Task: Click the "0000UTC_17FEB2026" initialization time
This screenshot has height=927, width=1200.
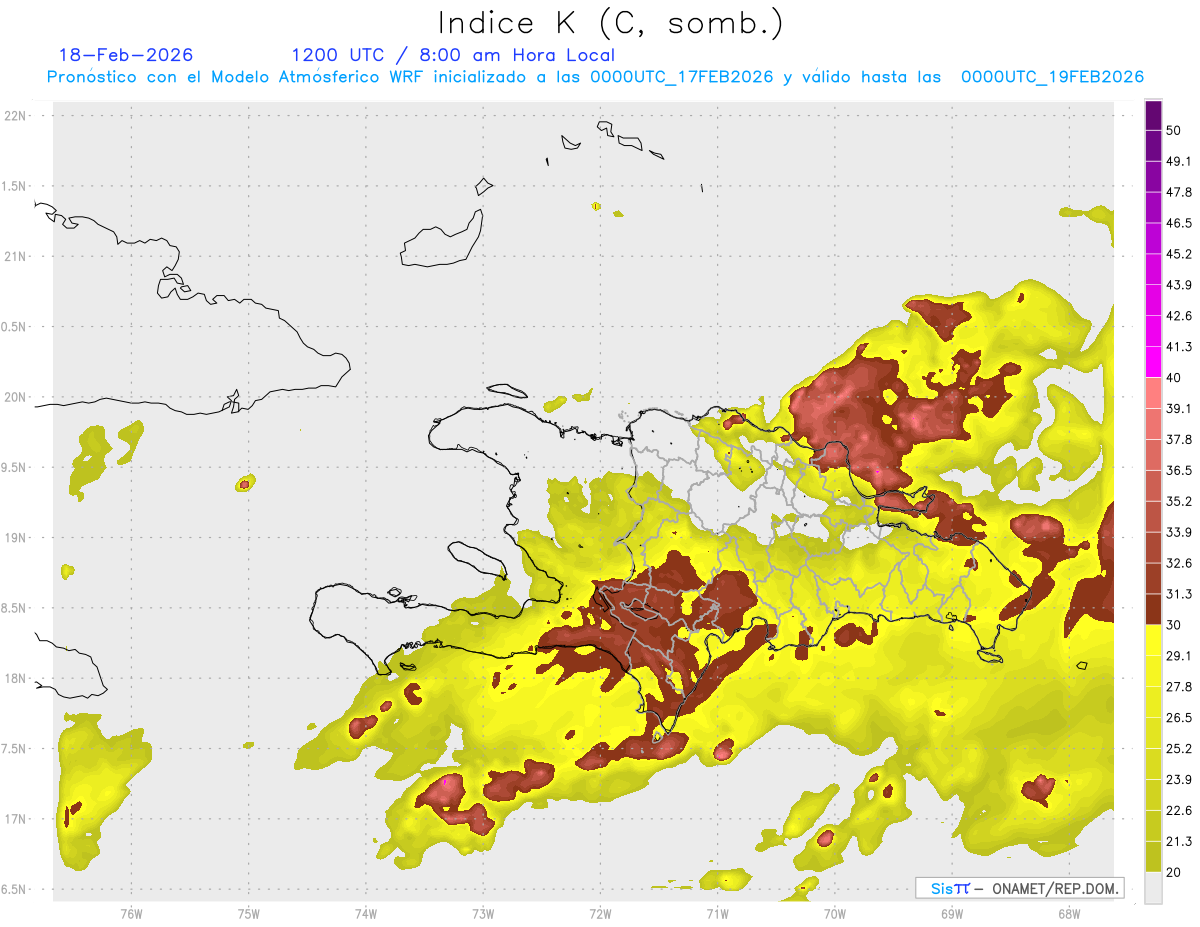Action: coord(681,77)
